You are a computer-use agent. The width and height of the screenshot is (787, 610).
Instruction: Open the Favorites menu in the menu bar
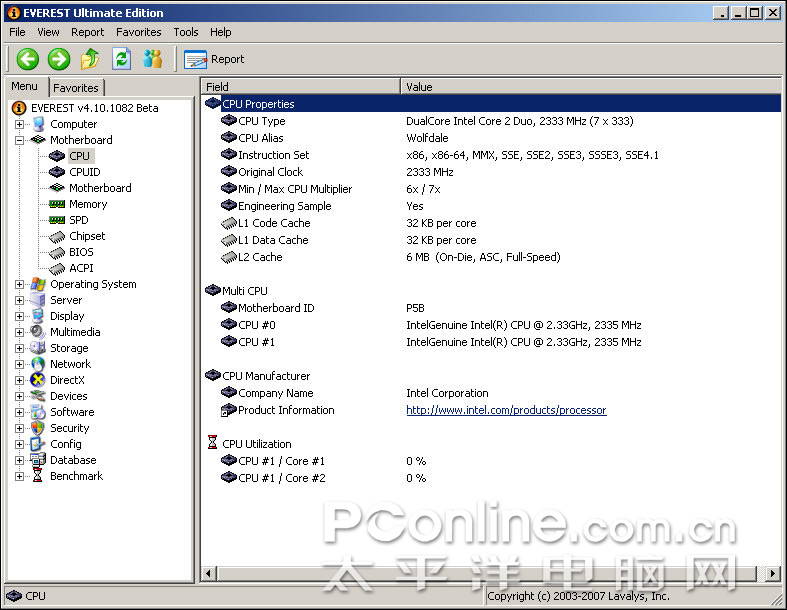139,32
